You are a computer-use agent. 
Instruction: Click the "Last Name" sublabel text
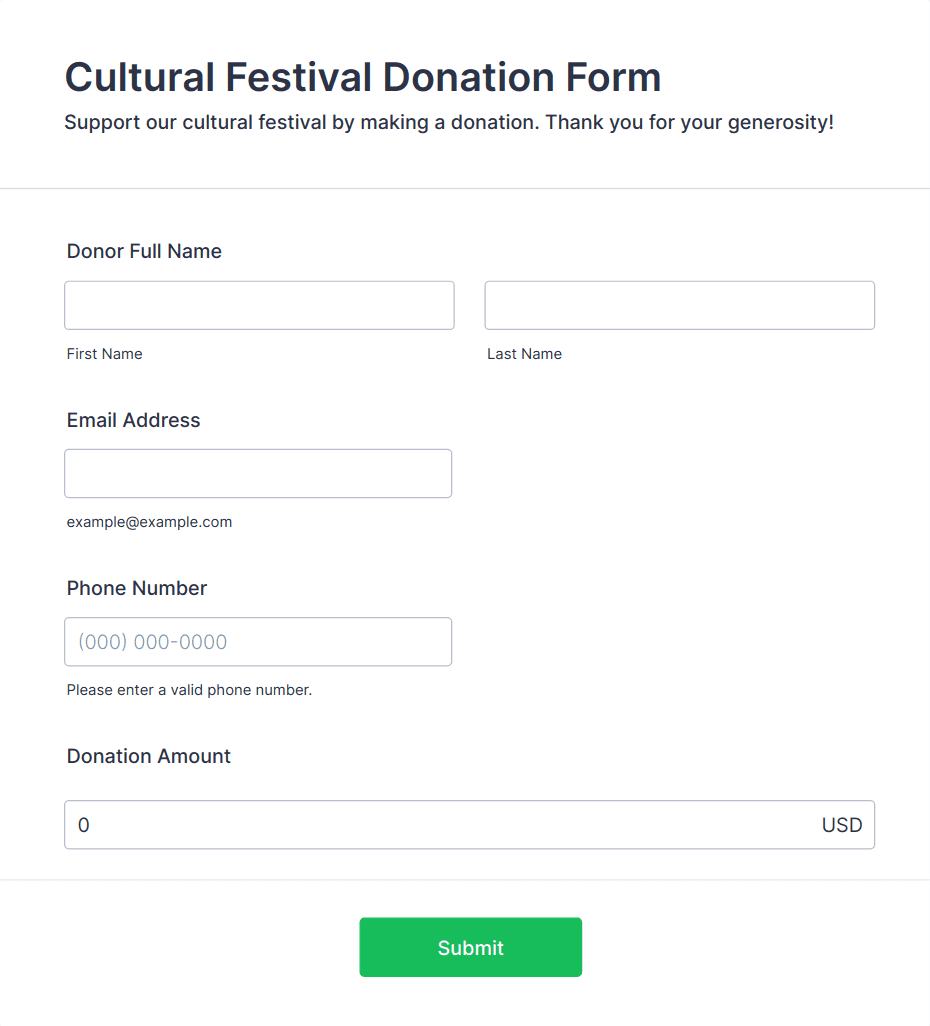(x=524, y=354)
